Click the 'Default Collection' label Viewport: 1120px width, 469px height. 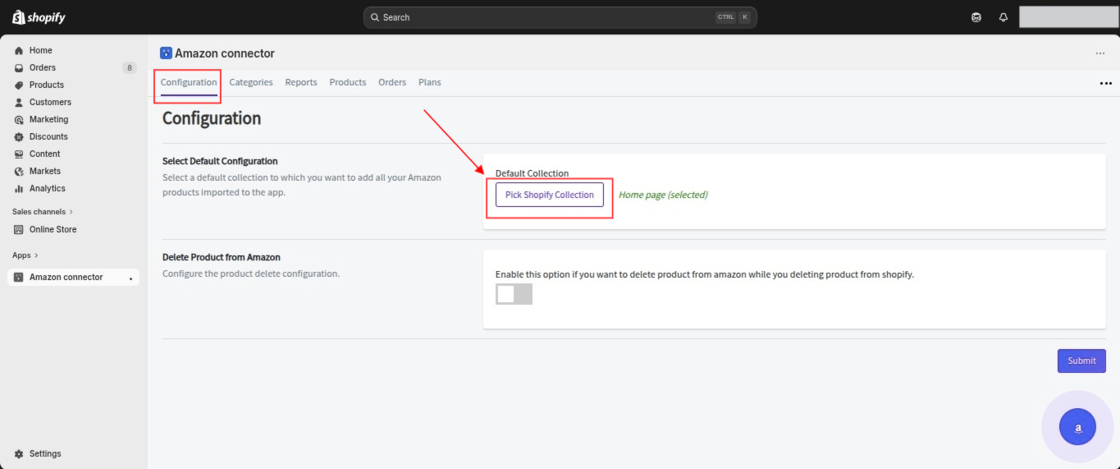pos(532,173)
